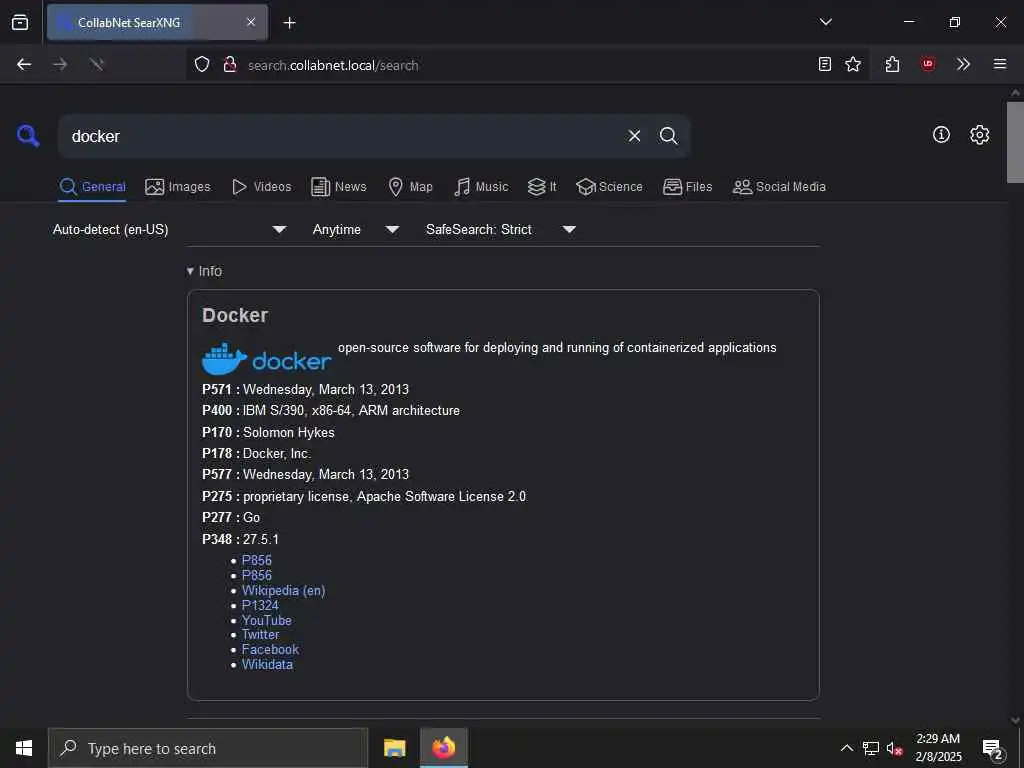This screenshot has width=1024, height=768.
Task: Click muted volume tray icon
Action: [894, 748]
